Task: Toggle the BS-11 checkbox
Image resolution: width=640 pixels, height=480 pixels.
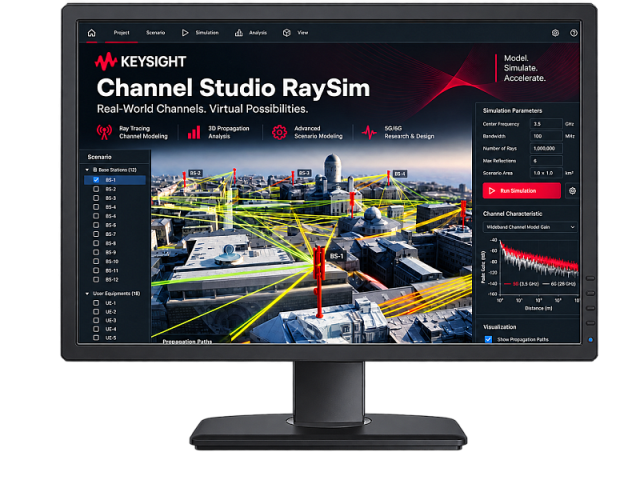Action: (96, 270)
